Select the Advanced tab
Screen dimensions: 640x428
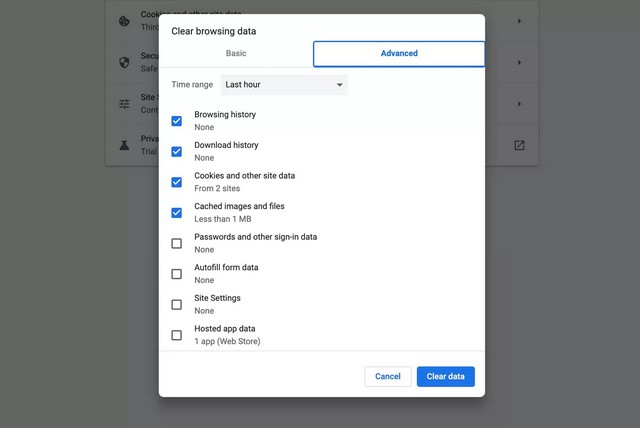pos(399,54)
